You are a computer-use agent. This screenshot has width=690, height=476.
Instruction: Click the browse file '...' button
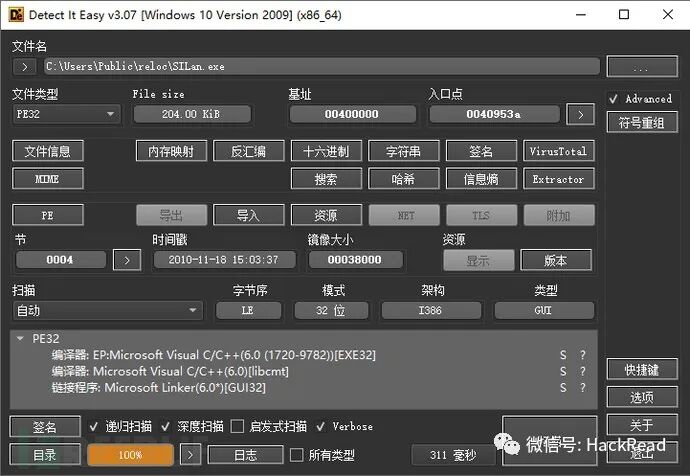coord(642,67)
